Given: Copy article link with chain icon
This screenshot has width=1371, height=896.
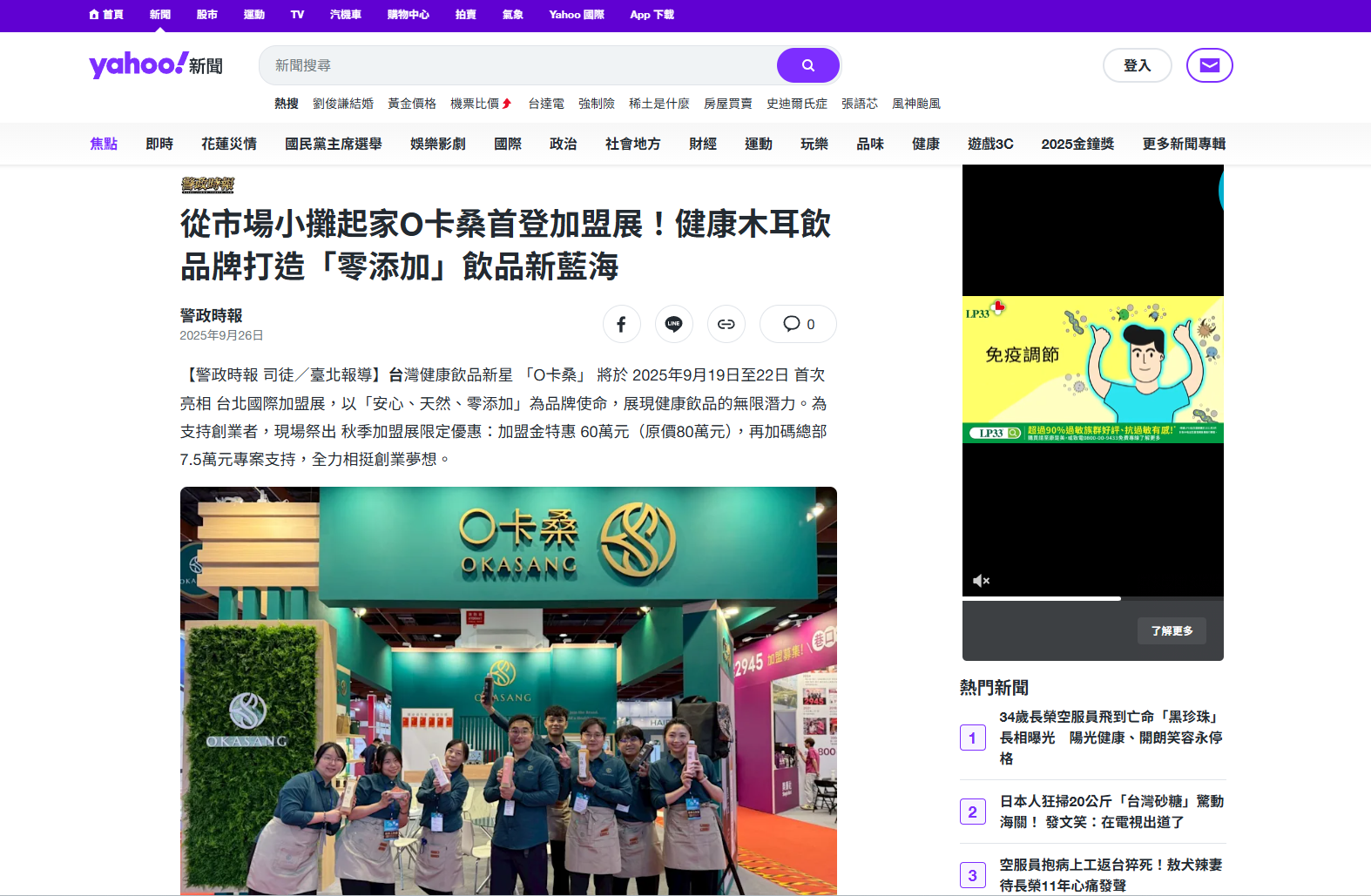Looking at the screenshot, I should 726,324.
